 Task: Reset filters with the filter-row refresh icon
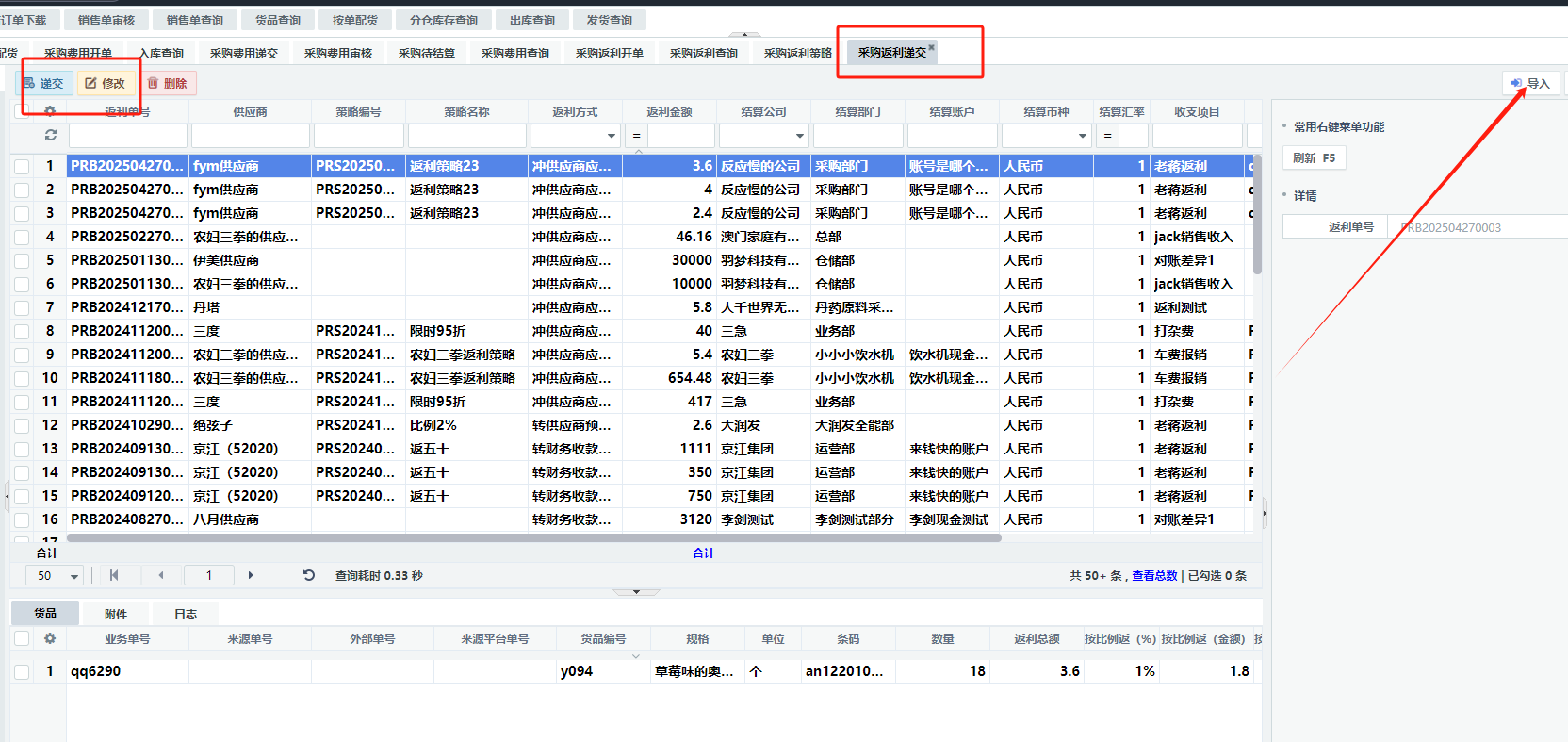(50, 136)
